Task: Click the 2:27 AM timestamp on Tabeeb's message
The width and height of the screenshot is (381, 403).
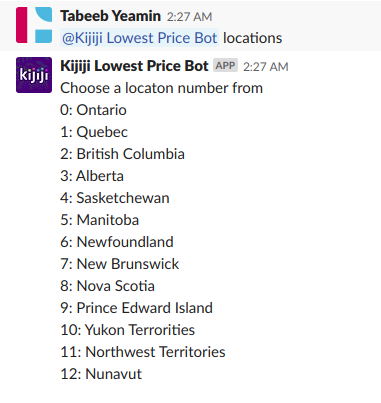Action: [x=189, y=17]
